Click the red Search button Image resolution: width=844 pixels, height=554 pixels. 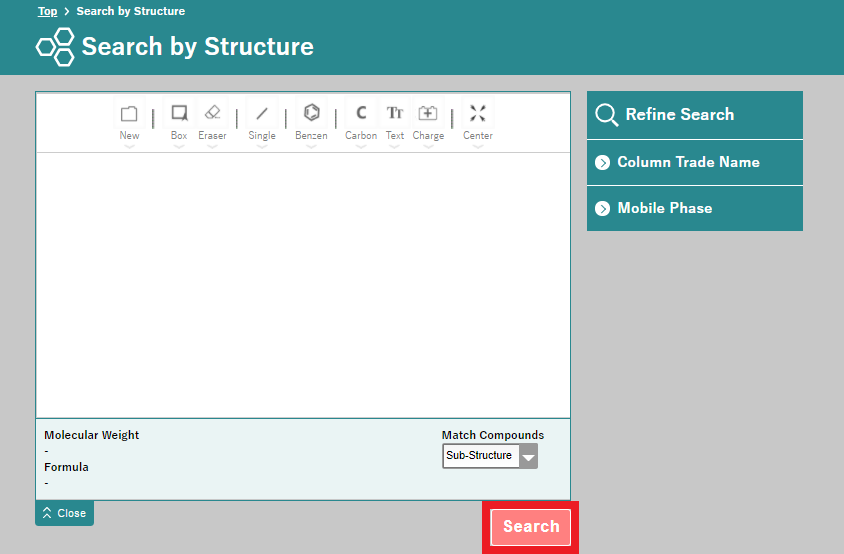click(x=531, y=527)
